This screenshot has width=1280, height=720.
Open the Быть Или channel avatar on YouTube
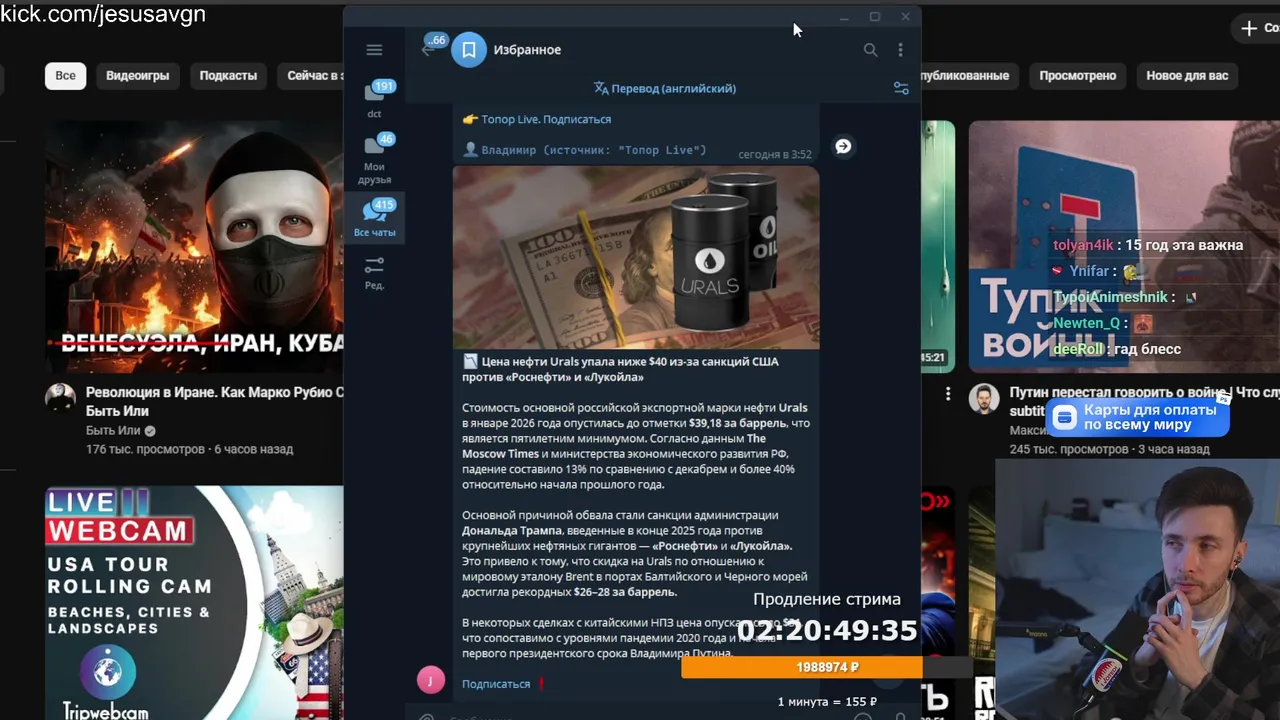60,398
